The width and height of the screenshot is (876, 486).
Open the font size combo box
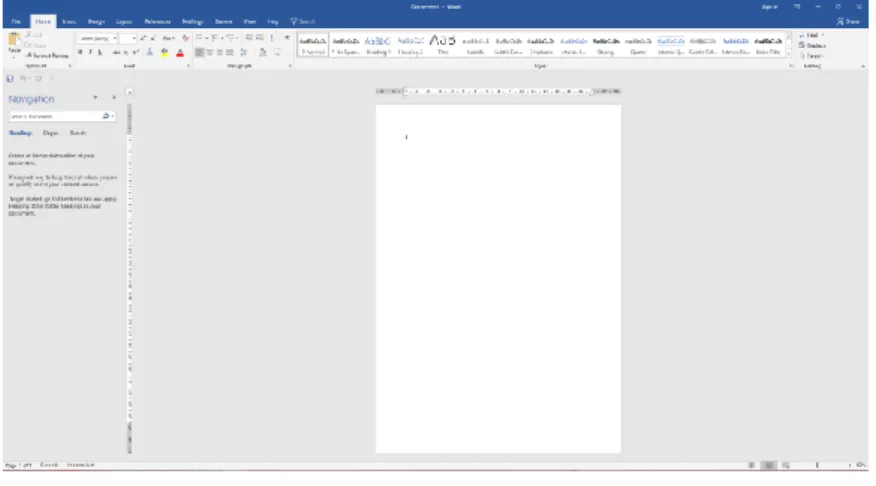pyautogui.click(x=128, y=38)
